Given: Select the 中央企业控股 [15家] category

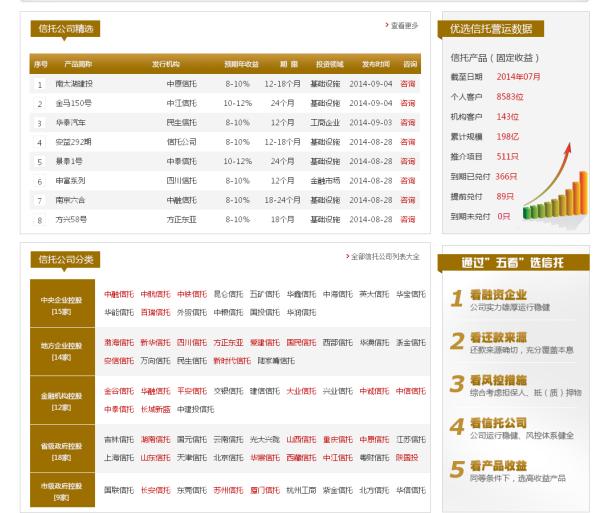Looking at the screenshot, I should (62, 304).
